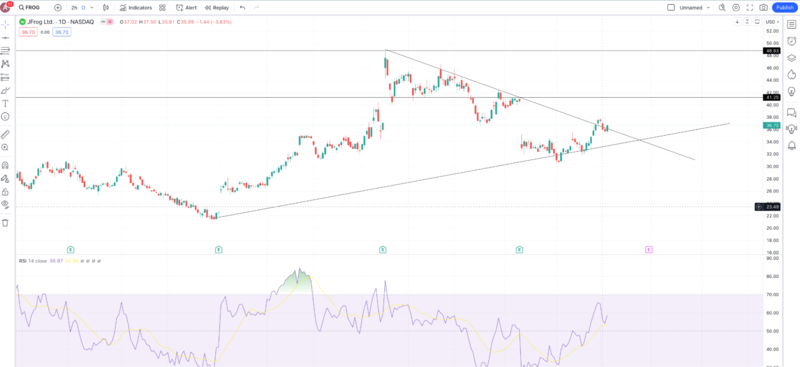Open the FROG symbol search

[30, 8]
